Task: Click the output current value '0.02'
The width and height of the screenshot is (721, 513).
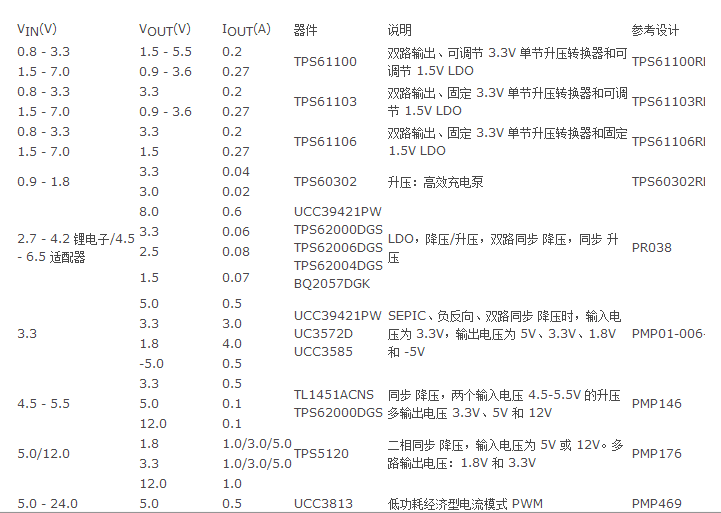Action: click(236, 192)
